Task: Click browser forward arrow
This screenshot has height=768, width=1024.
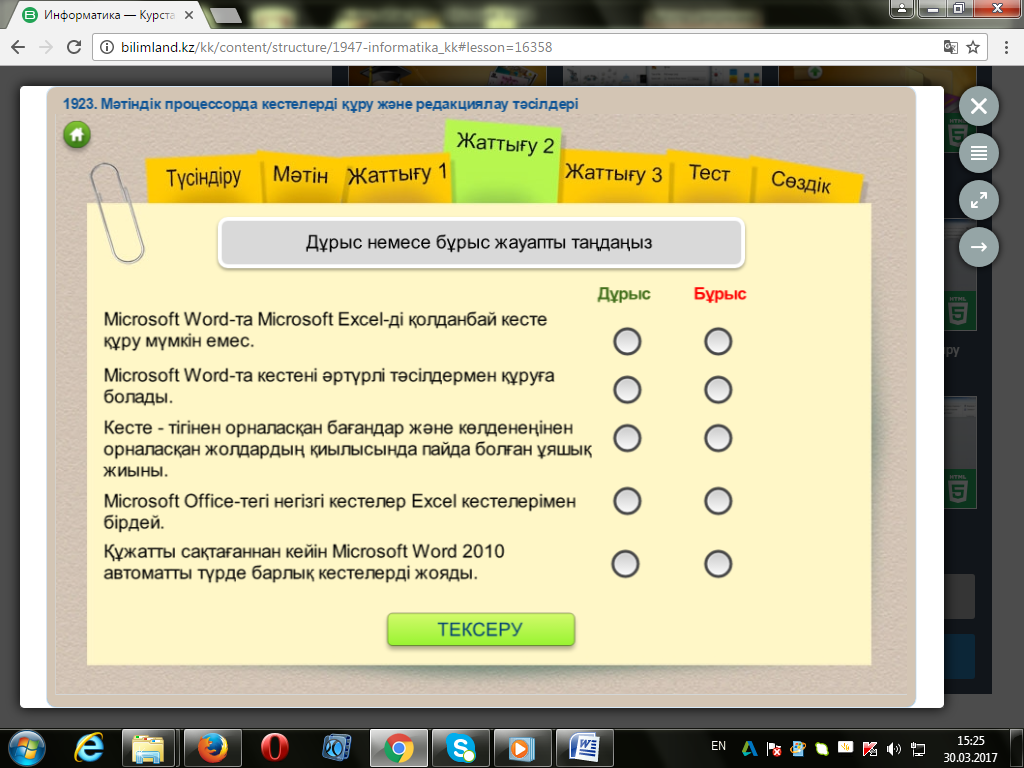Action: tap(46, 47)
